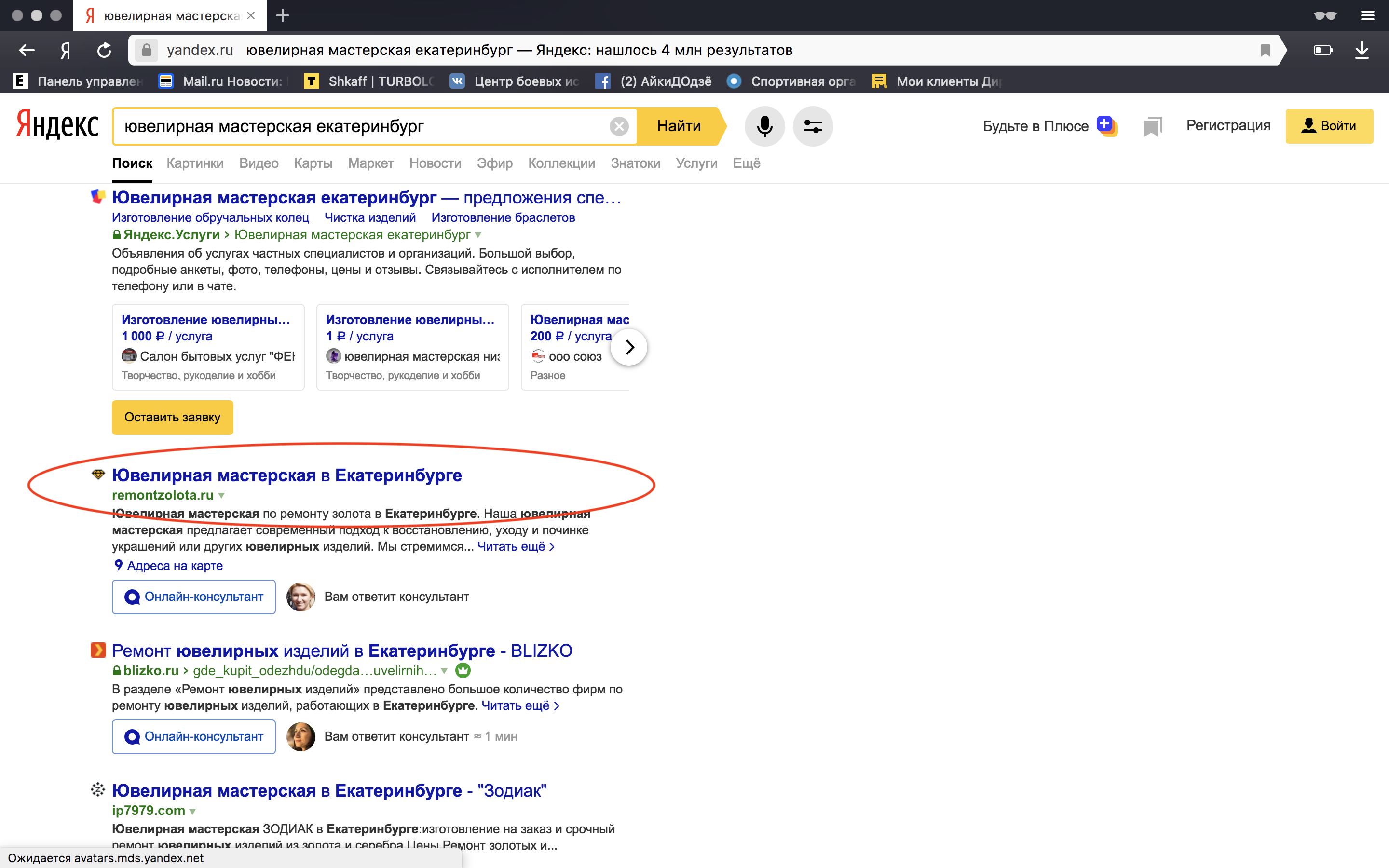Bookmark the page via address bar flag icon
1389x868 pixels.
point(1265,51)
